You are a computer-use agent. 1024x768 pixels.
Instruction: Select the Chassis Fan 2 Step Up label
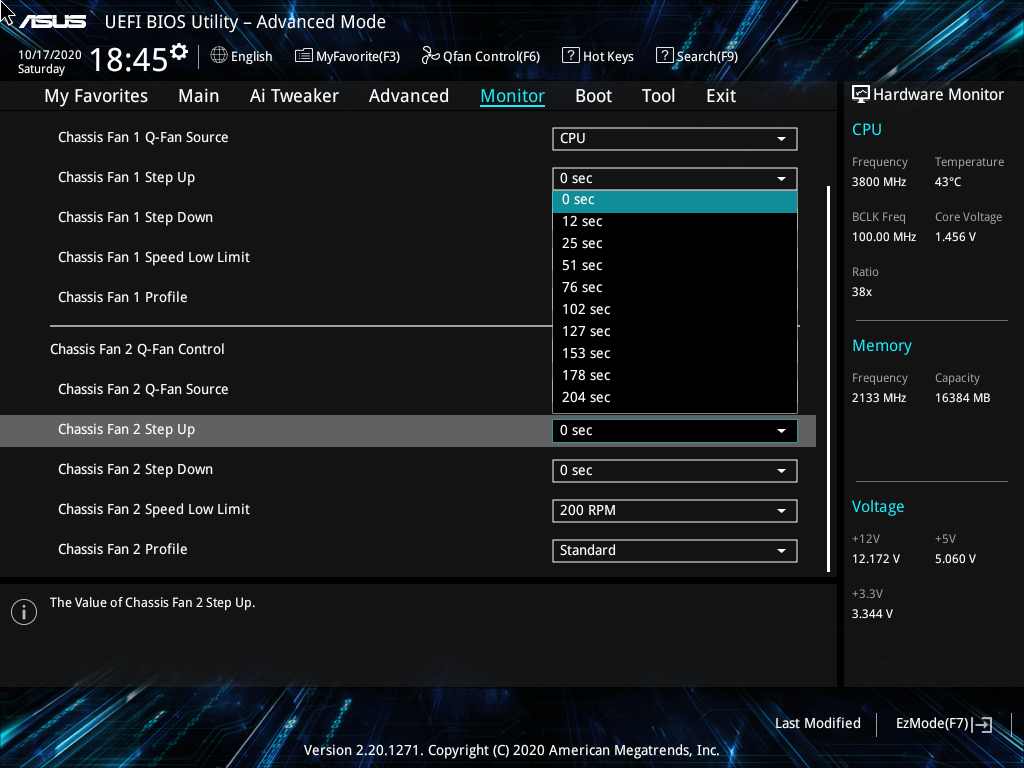tap(126, 430)
